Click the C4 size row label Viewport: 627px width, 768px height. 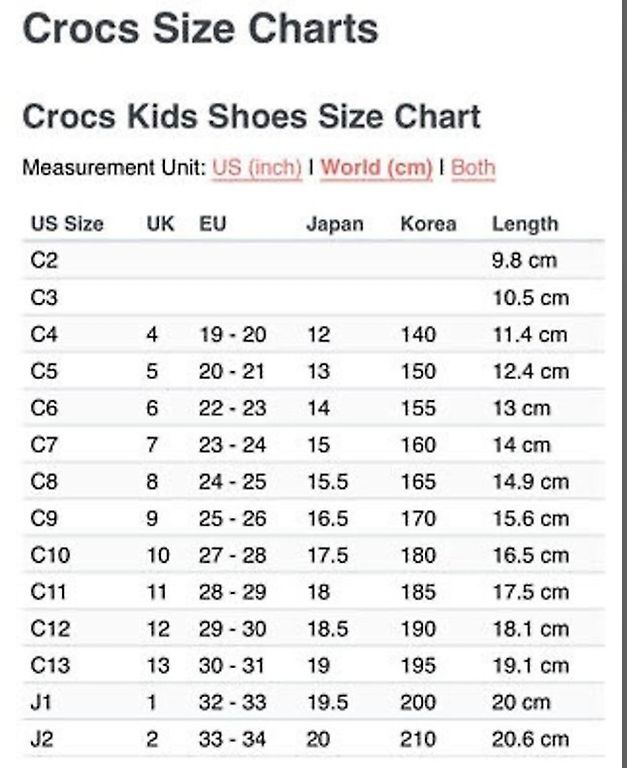point(44,335)
